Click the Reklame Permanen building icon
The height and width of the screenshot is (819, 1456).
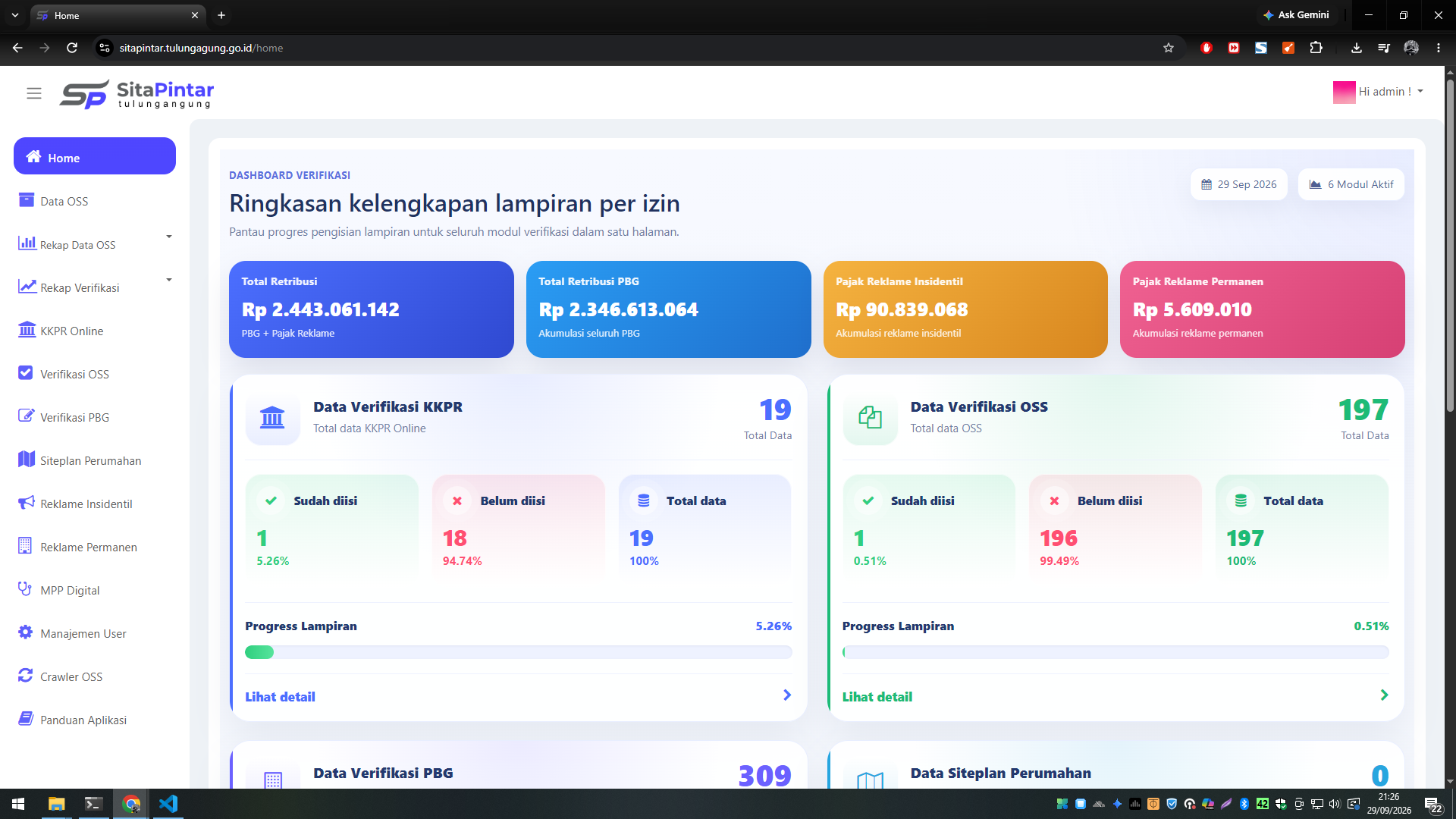(x=25, y=546)
